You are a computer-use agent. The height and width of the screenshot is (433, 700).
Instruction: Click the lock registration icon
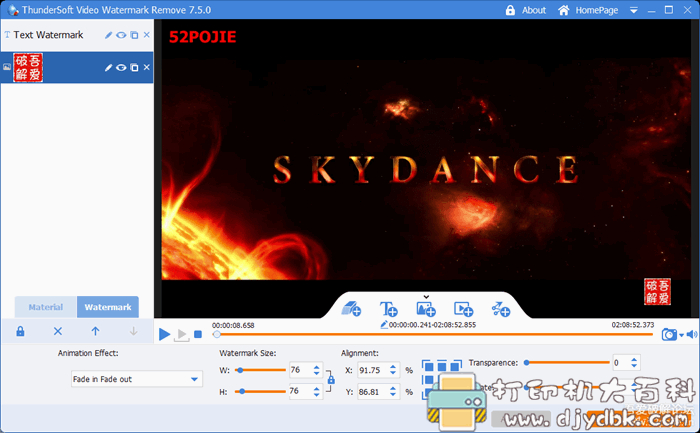510,10
